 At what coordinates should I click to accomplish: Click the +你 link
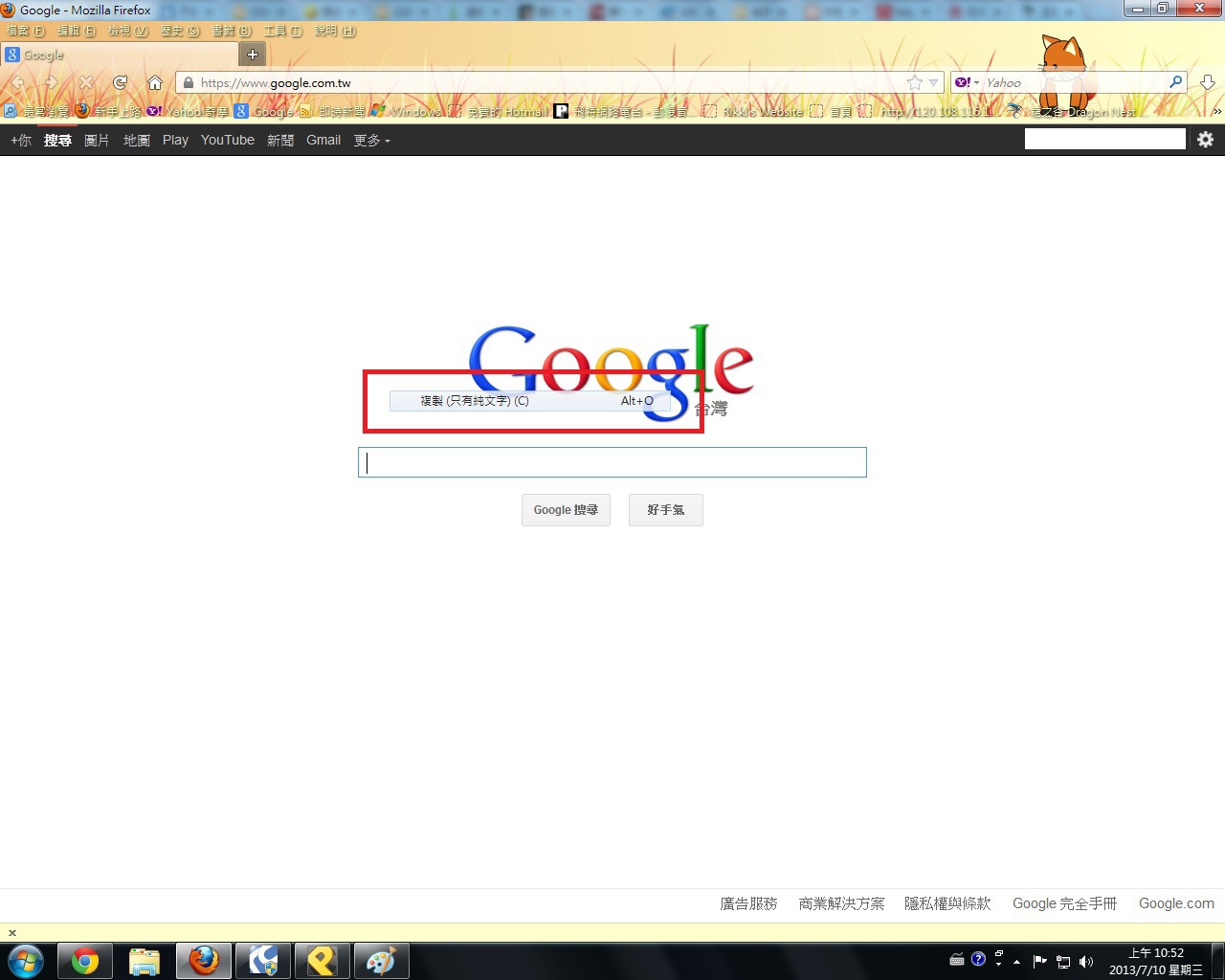click(x=21, y=140)
